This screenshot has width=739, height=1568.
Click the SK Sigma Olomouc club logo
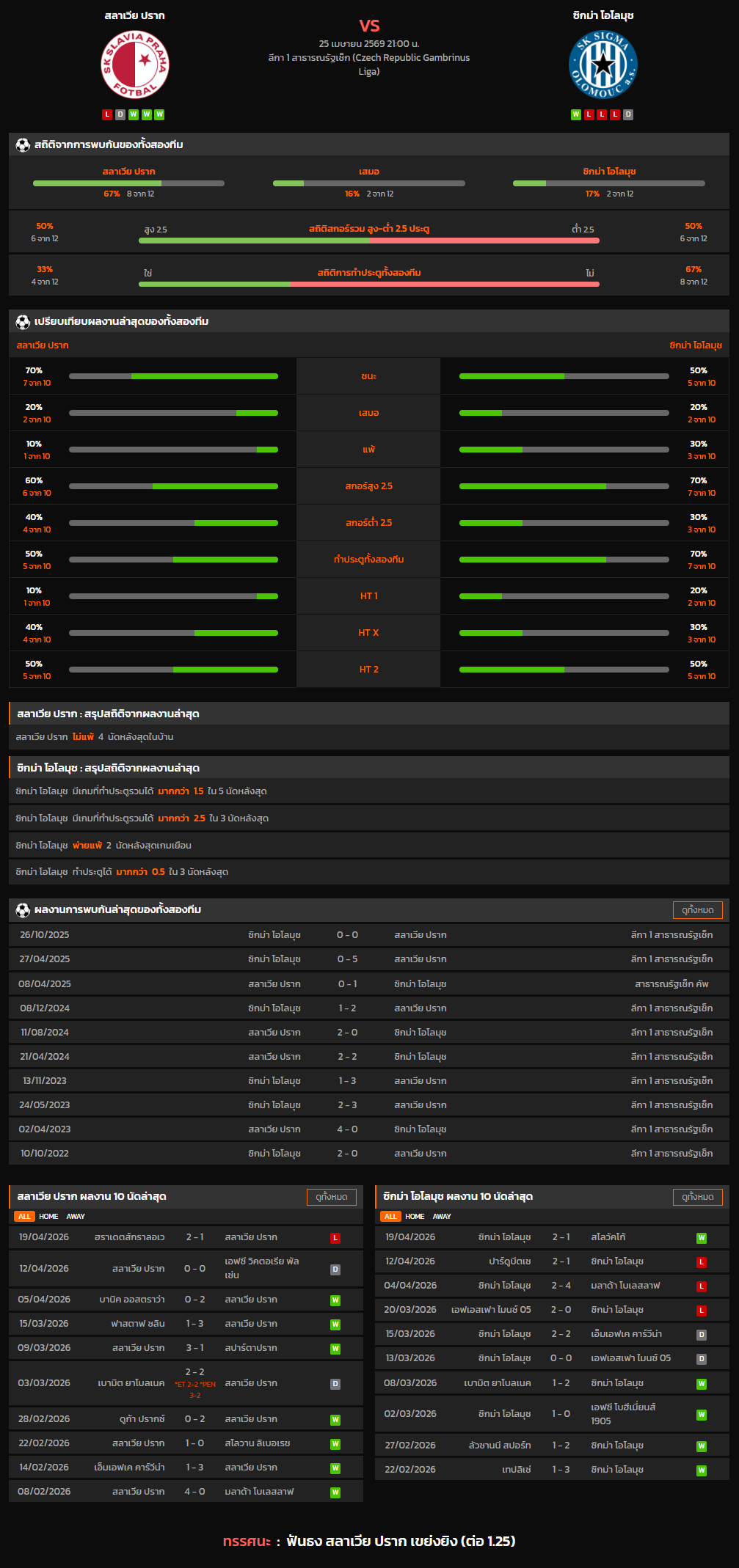[x=603, y=65]
